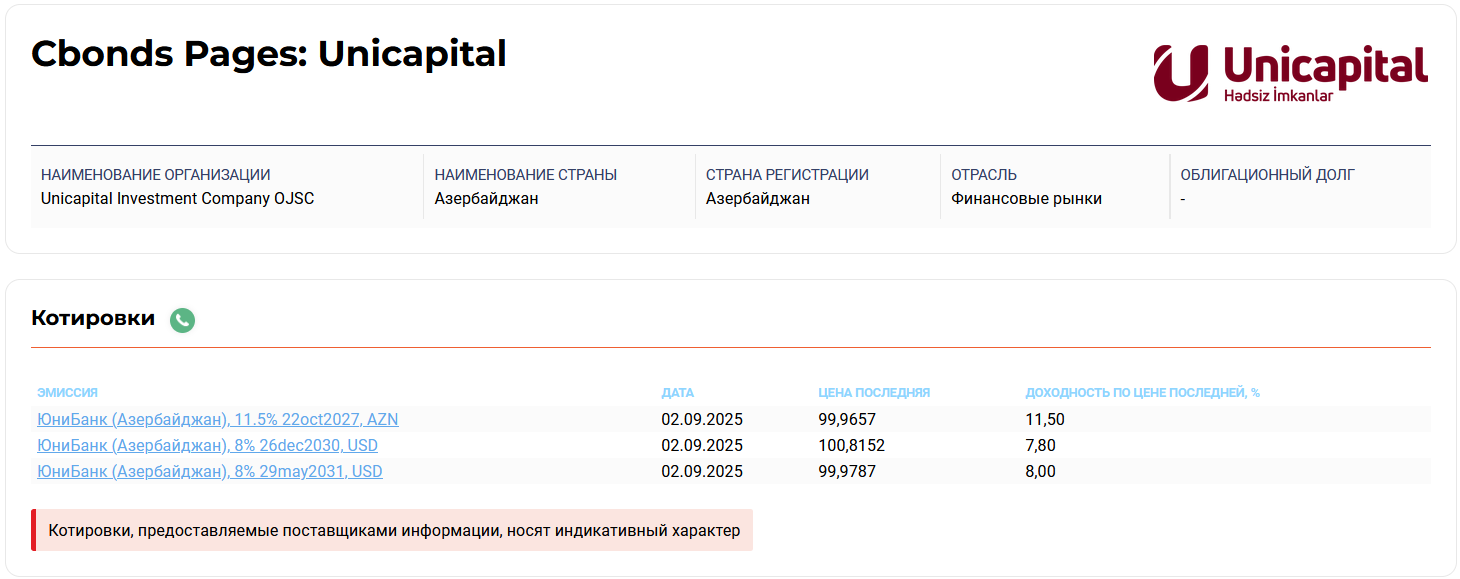The image size is (1460, 579).
Task: Open the ЮниБанк 8% 26dec2030 USD bond
Action: tap(207, 445)
